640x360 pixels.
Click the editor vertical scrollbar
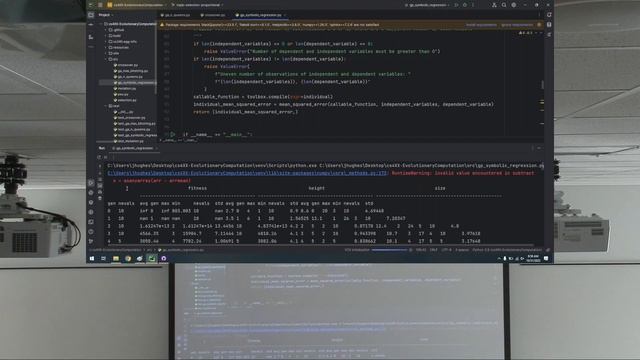click(x=542, y=84)
